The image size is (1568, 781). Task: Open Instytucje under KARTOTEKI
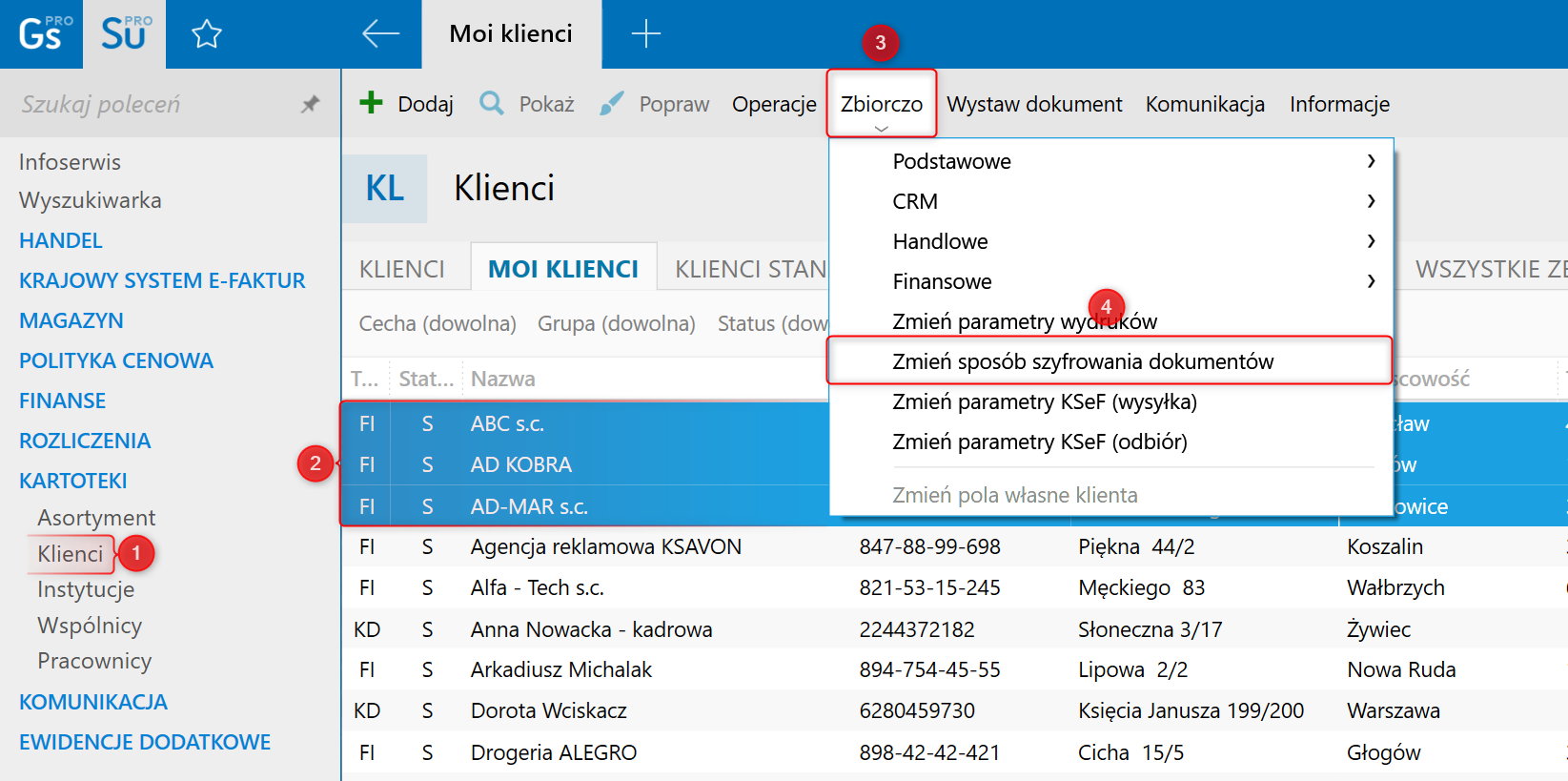(86, 589)
